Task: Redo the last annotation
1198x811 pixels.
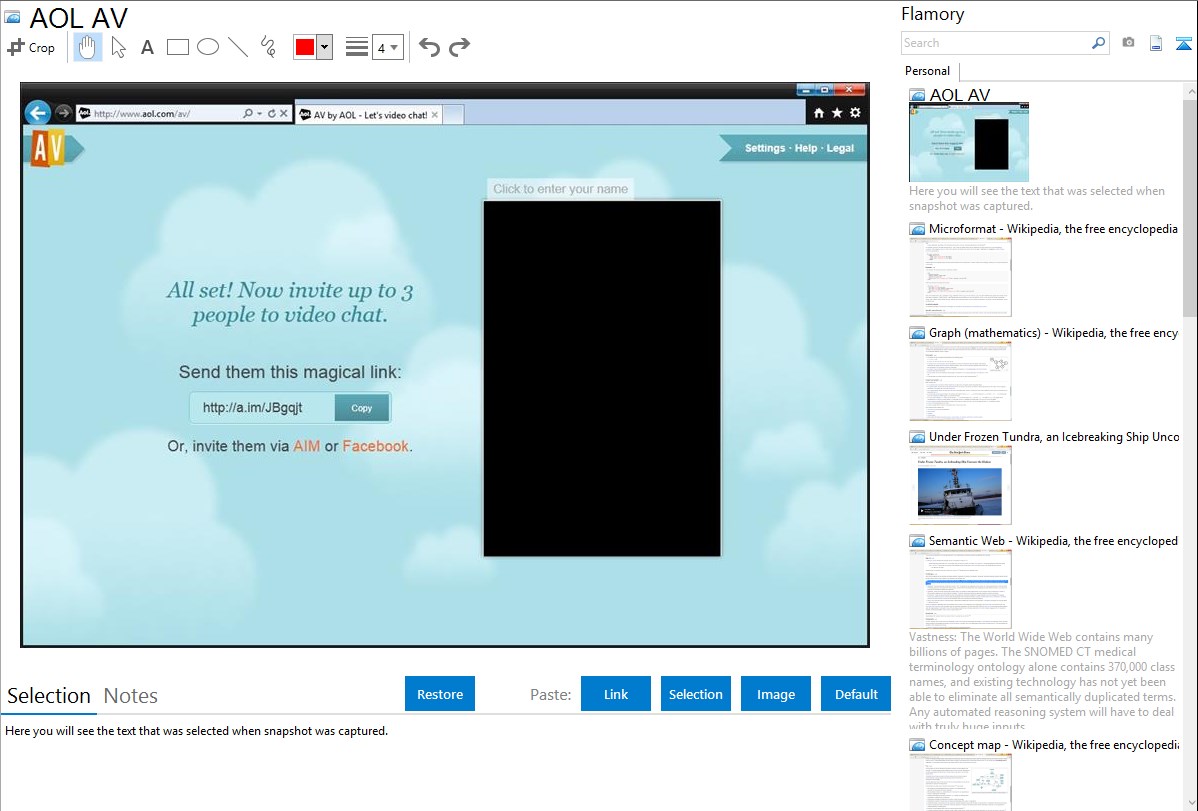Action: click(x=459, y=47)
